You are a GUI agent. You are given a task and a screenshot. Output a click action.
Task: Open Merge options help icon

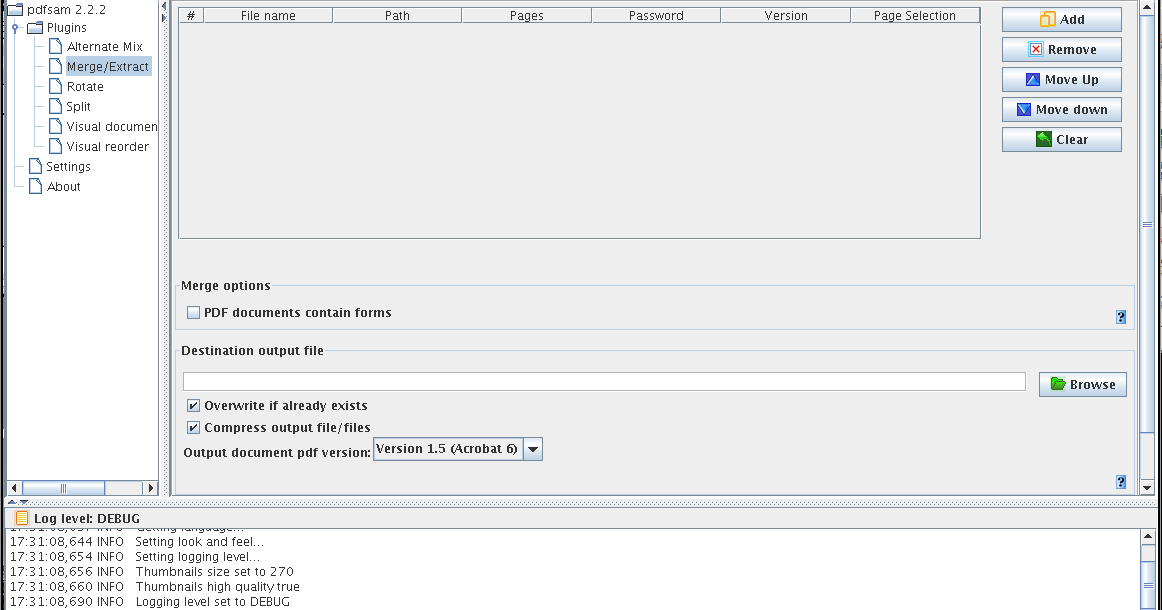point(1120,317)
